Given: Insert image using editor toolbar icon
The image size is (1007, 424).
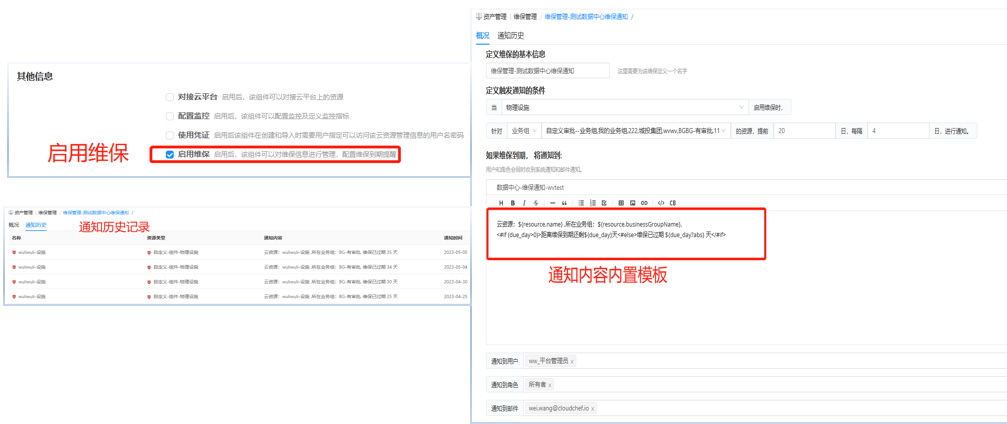Looking at the screenshot, I should tap(633, 202).
